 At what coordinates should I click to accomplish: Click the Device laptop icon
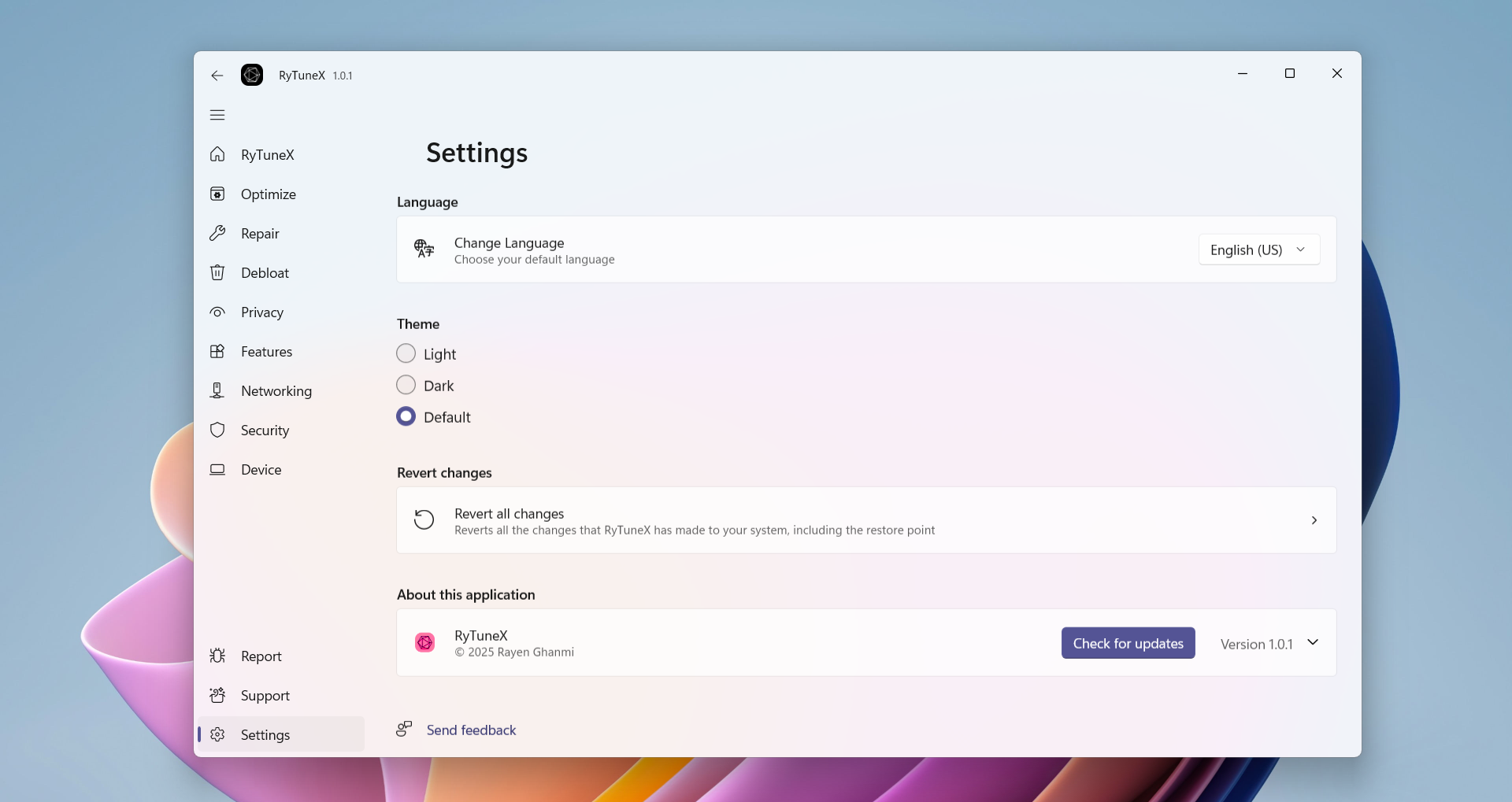point(217,469)
